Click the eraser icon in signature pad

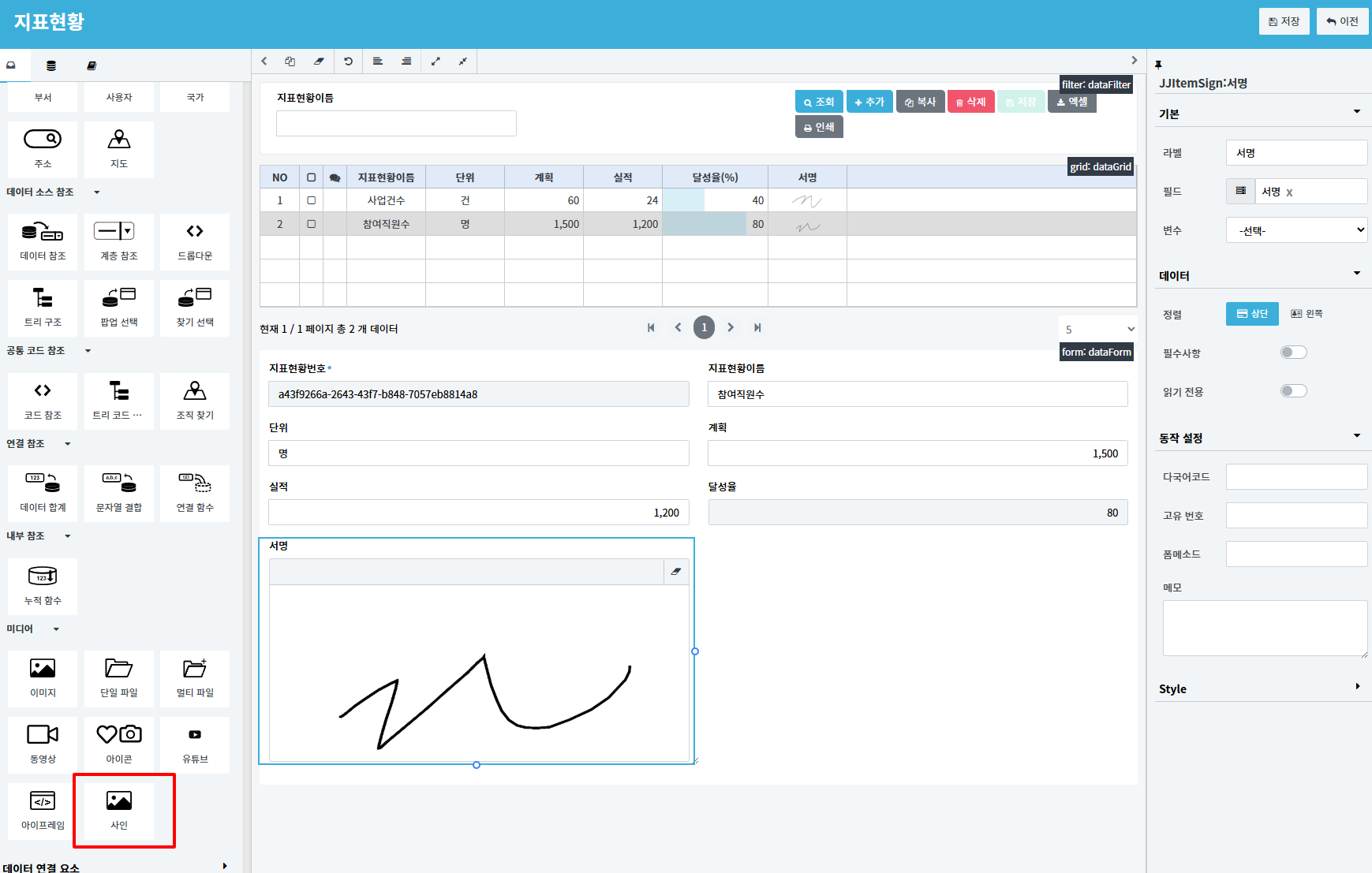tap(676, 572)
